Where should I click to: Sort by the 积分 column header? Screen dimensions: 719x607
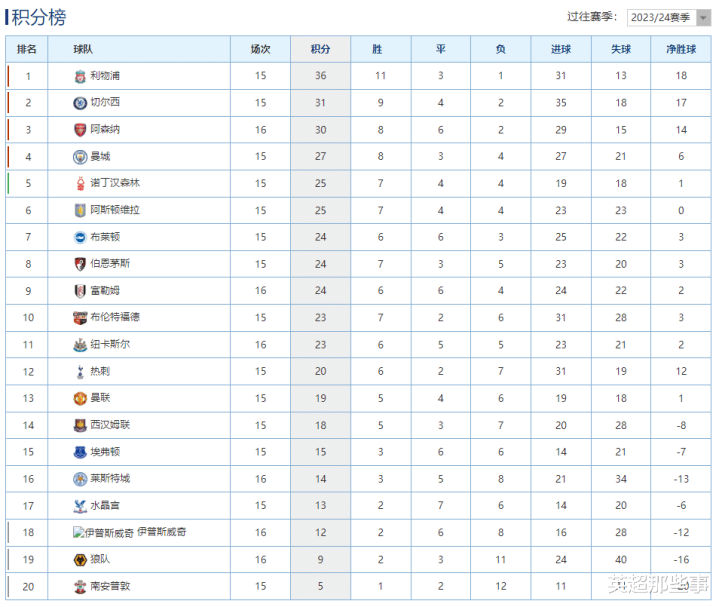321,49
